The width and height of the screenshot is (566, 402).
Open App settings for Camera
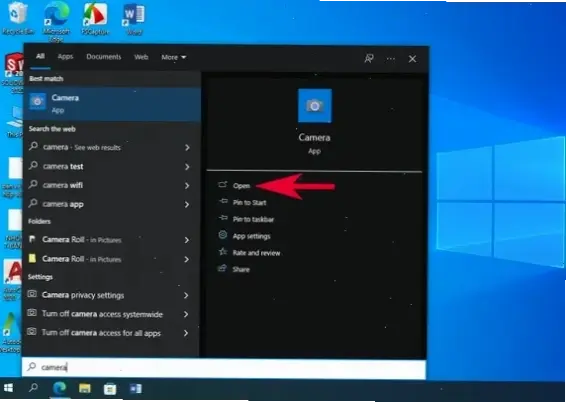click(x=252, y=236)
